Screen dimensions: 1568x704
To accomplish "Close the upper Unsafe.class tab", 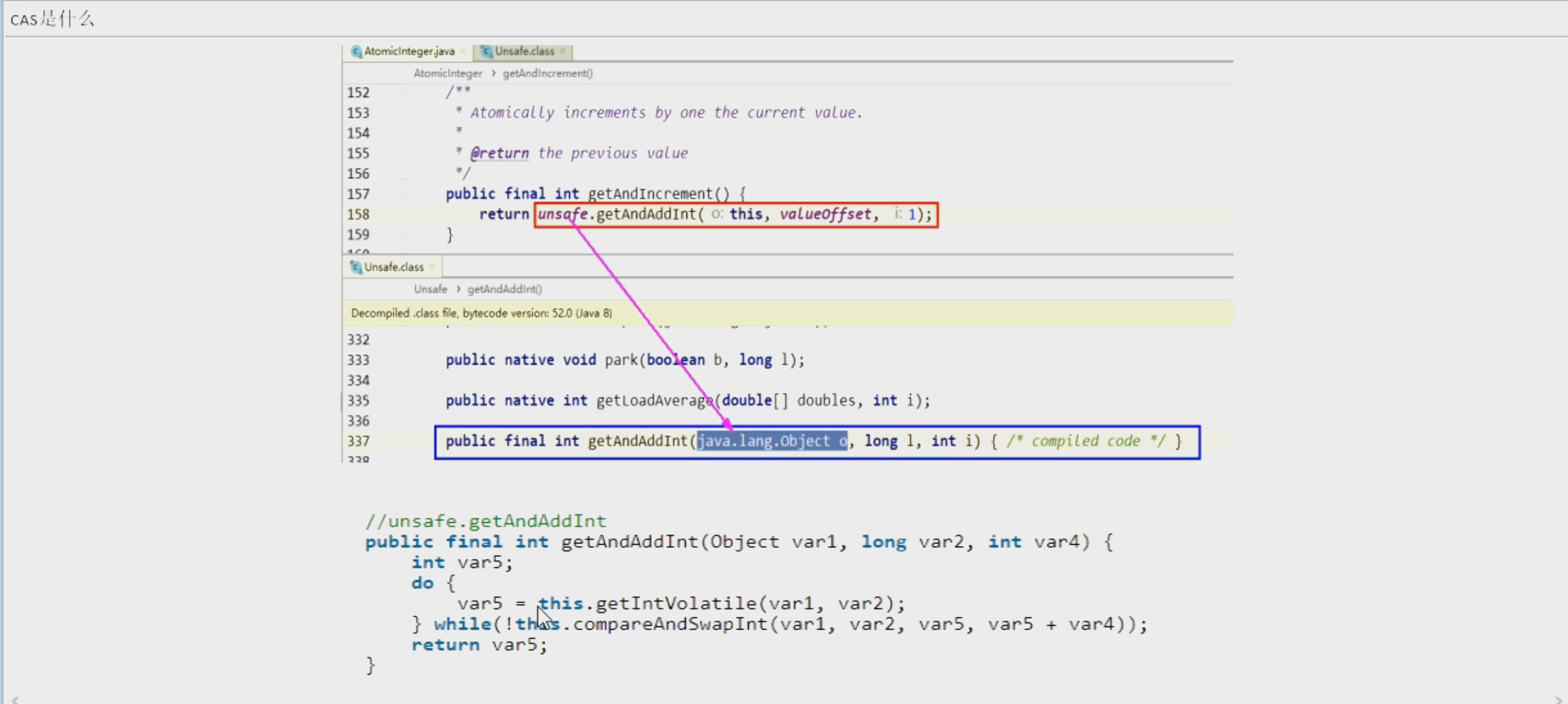I will (563, 51).
